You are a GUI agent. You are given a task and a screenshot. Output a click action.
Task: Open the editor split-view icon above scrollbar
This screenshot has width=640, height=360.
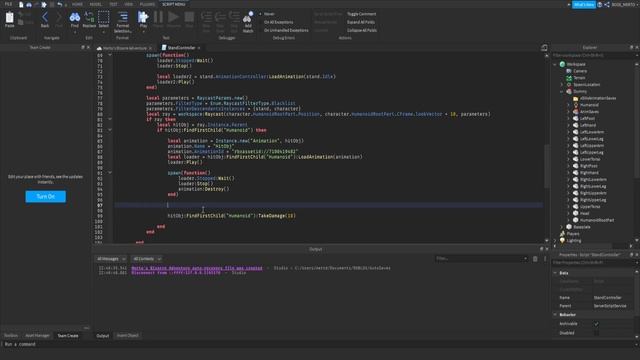point(544,48)
